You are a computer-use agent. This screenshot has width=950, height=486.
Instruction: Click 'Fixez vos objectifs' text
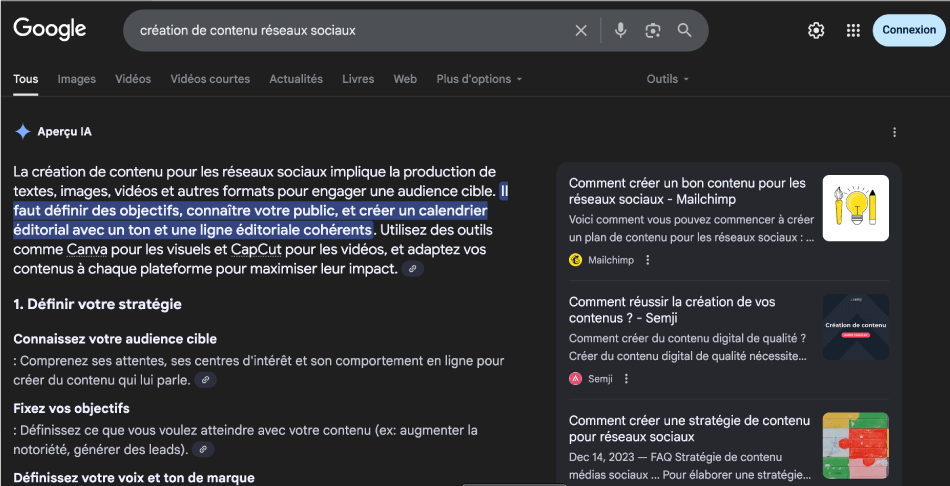[71, 408]
